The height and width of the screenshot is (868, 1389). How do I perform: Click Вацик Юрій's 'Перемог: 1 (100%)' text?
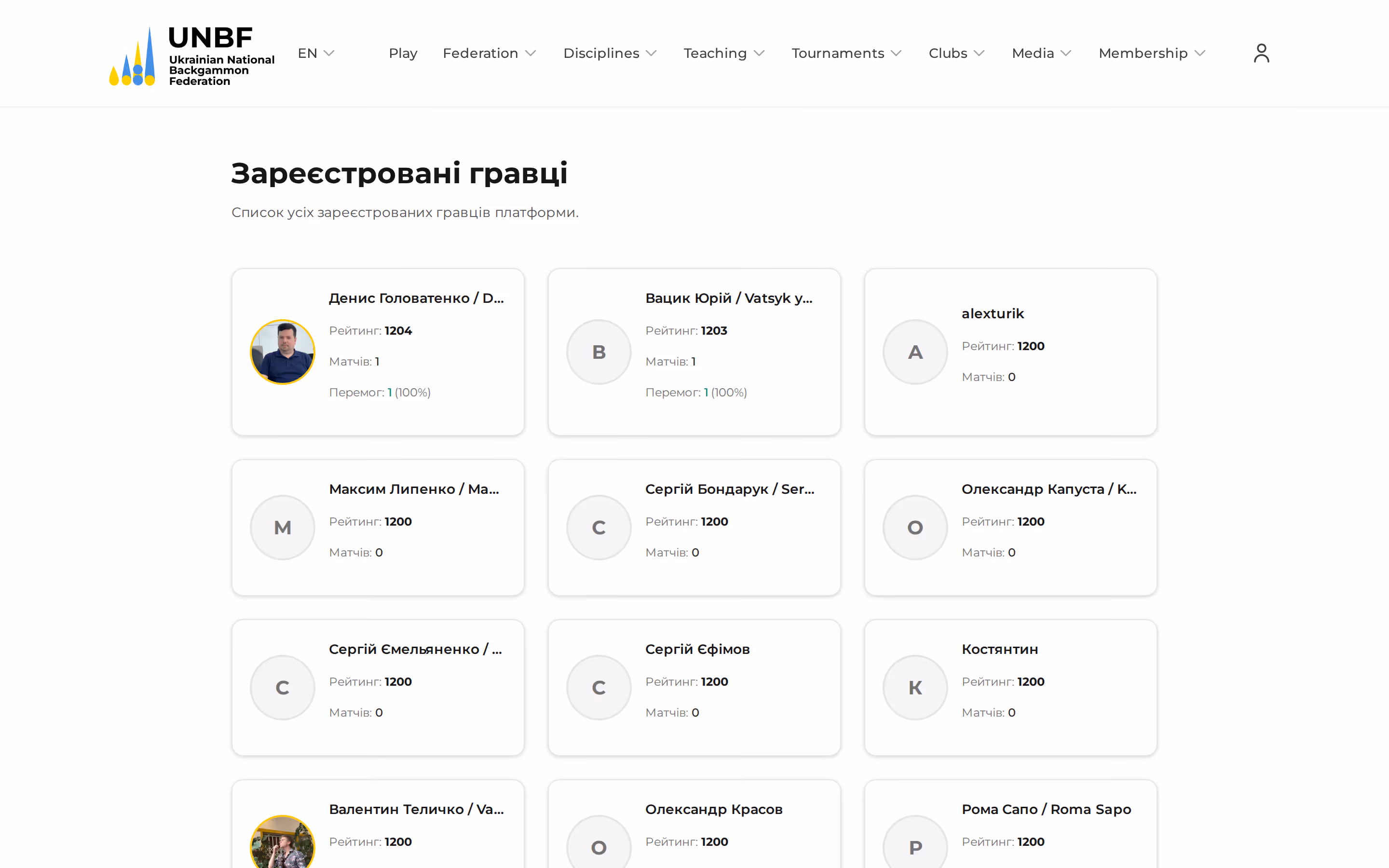point(696,393)
